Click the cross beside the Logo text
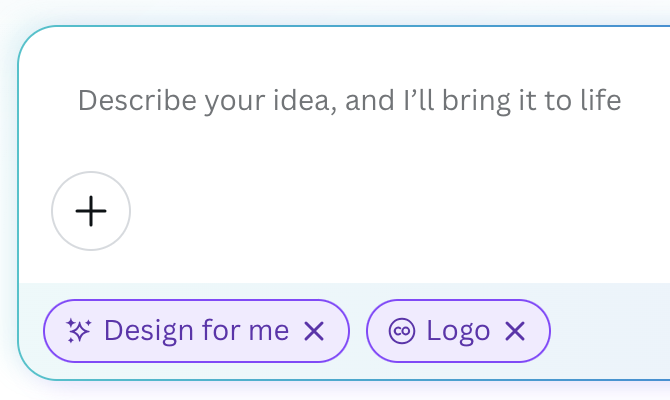This screenshot has width=670, height=400. coord(515,331)
